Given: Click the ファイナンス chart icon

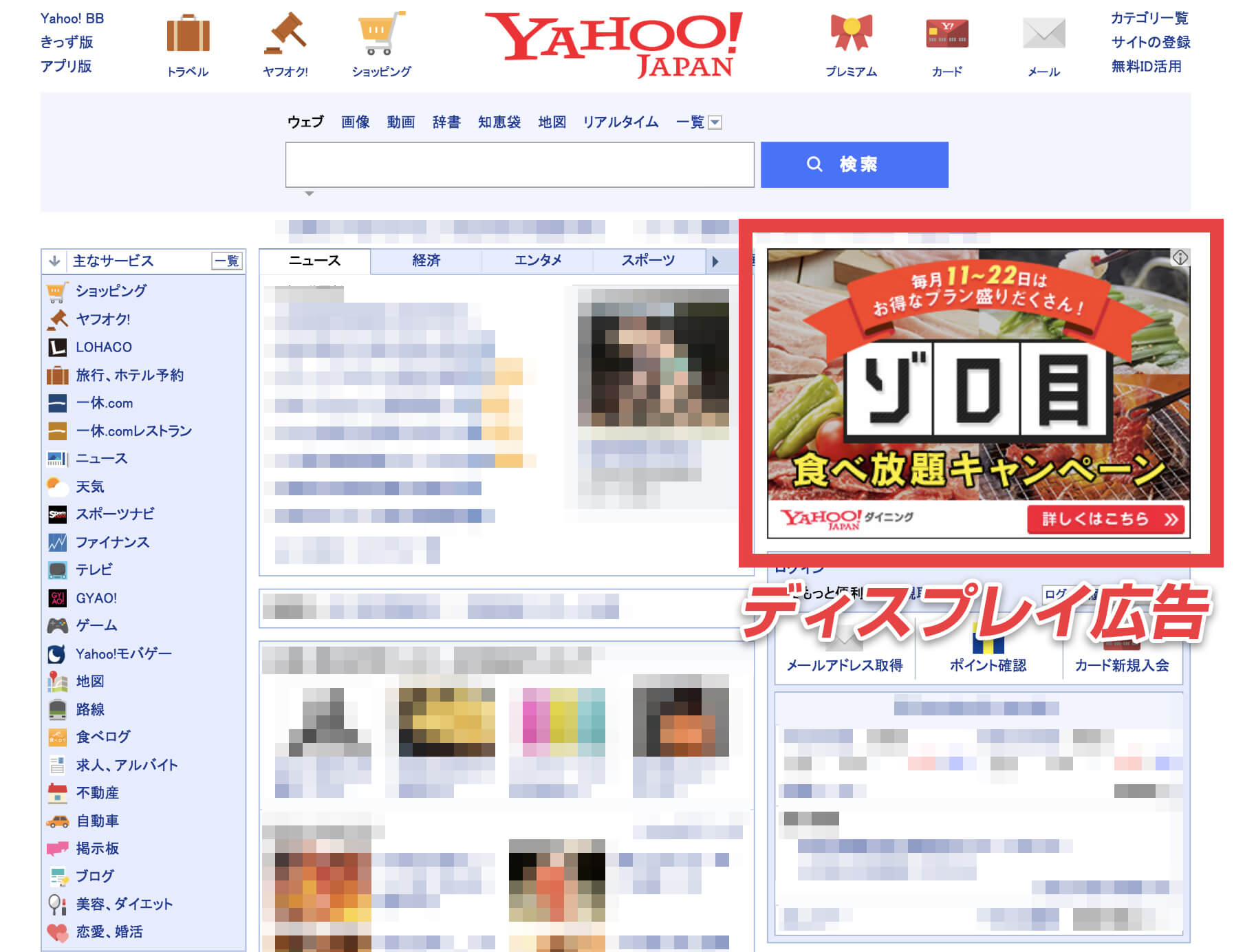Looking at the screenshot, I should point(57,542).
